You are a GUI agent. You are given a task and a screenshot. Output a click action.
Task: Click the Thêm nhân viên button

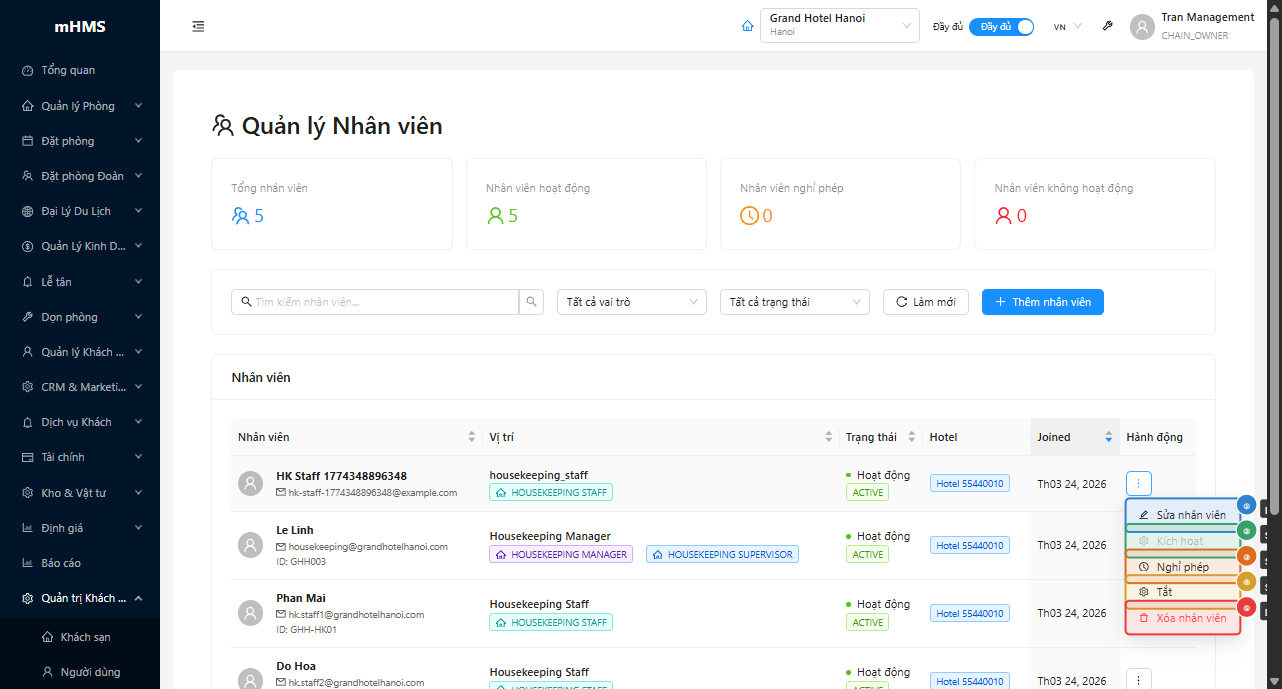click(1042, 302)
